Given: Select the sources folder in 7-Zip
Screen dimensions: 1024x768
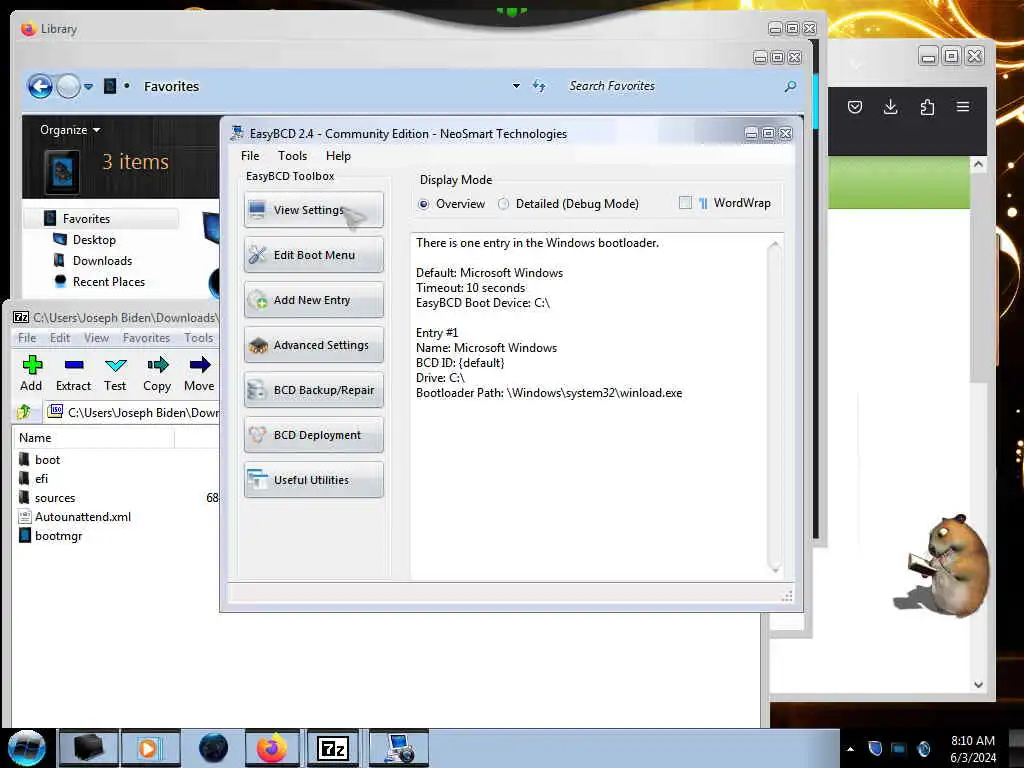Looking at the screenshot, I should [55, 498].
